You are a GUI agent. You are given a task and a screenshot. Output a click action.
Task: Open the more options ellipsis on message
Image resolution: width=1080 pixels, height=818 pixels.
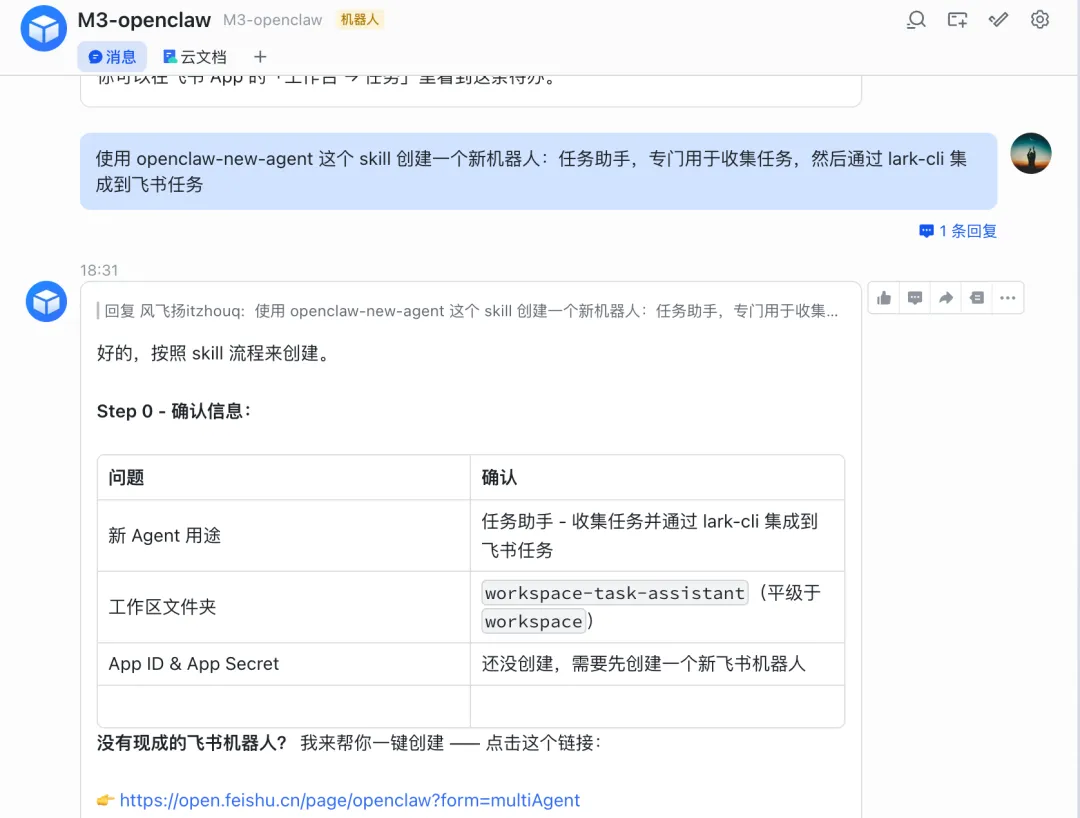pos(1008,298)
